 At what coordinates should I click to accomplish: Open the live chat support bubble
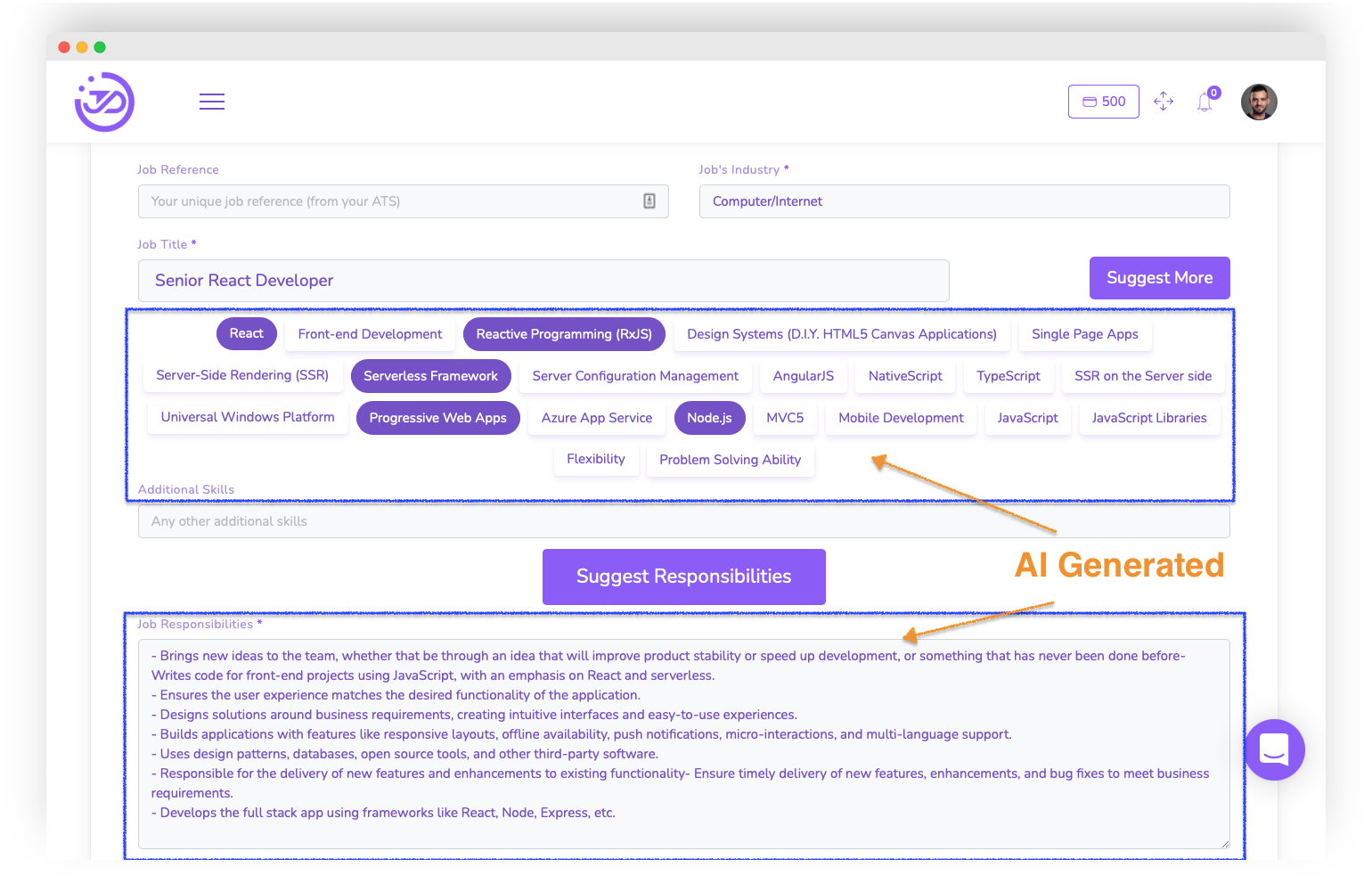click(x=1274, y=749)
